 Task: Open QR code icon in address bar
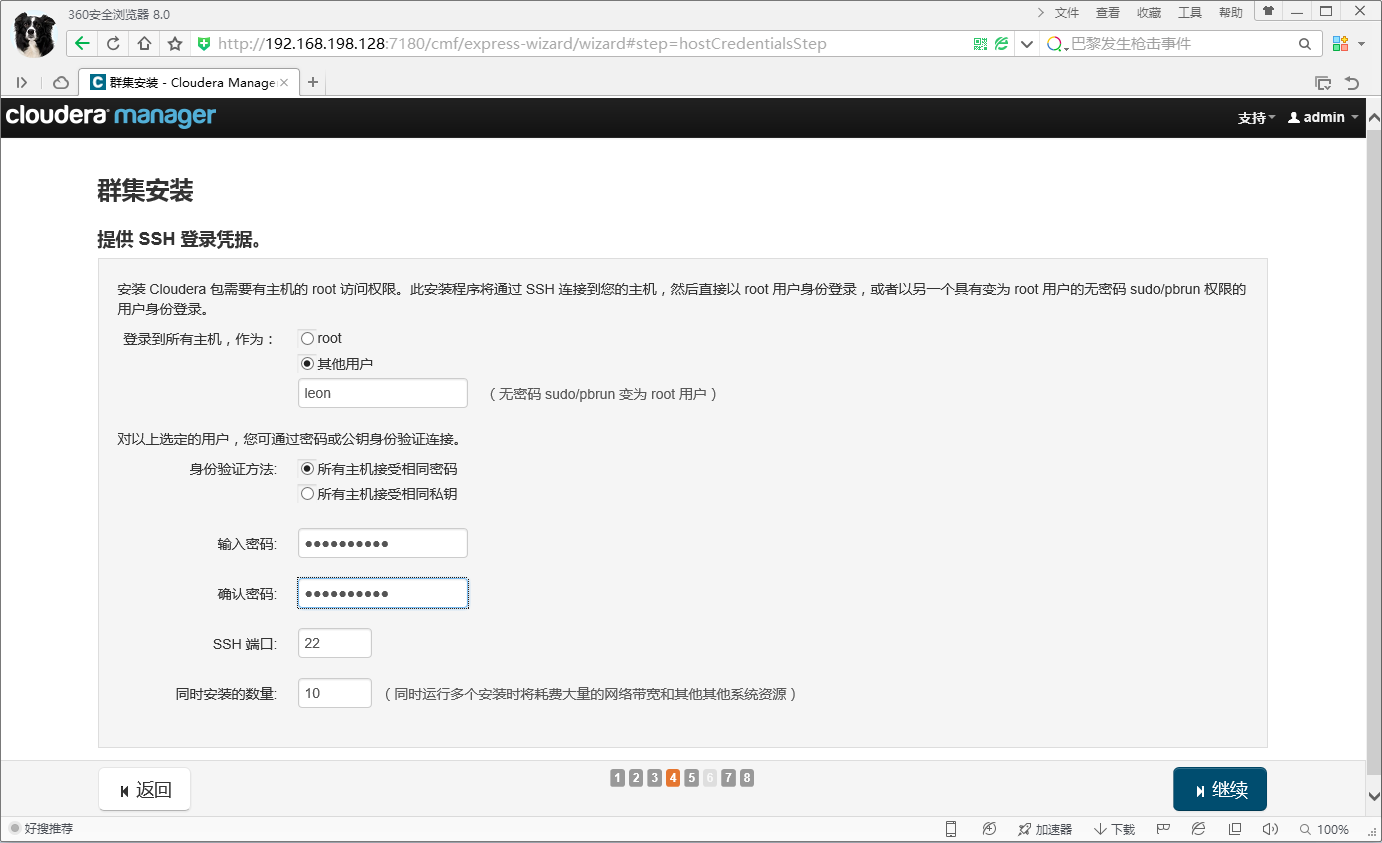point(980,44)
